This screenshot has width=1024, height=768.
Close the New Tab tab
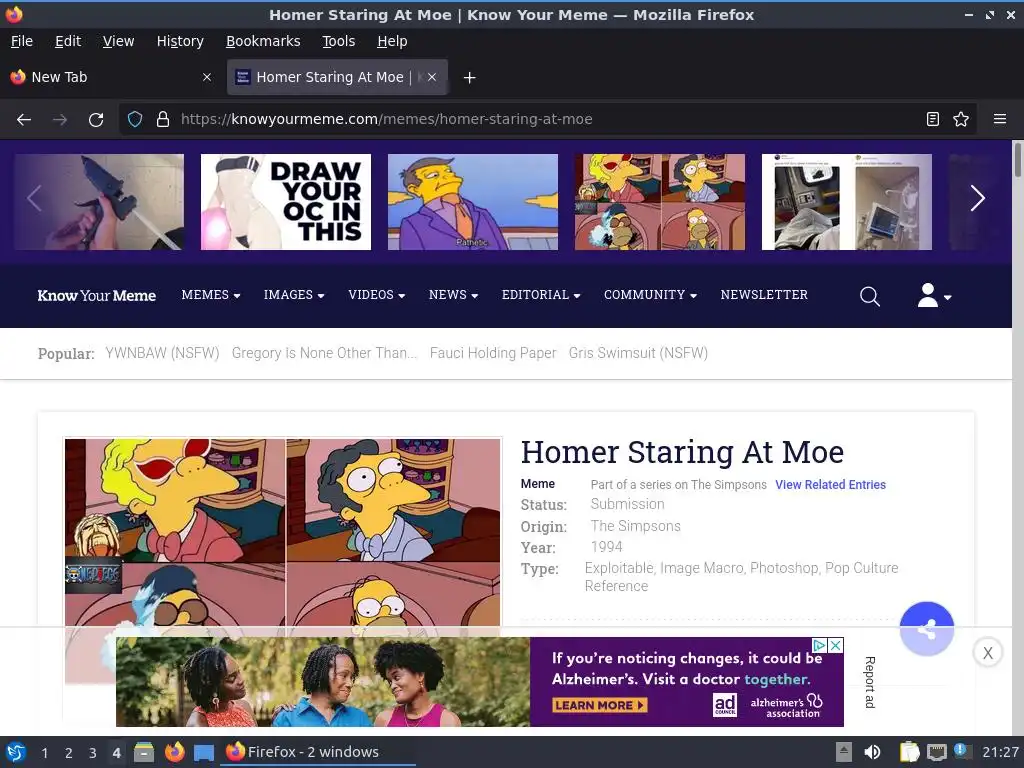tap(207, 77)
